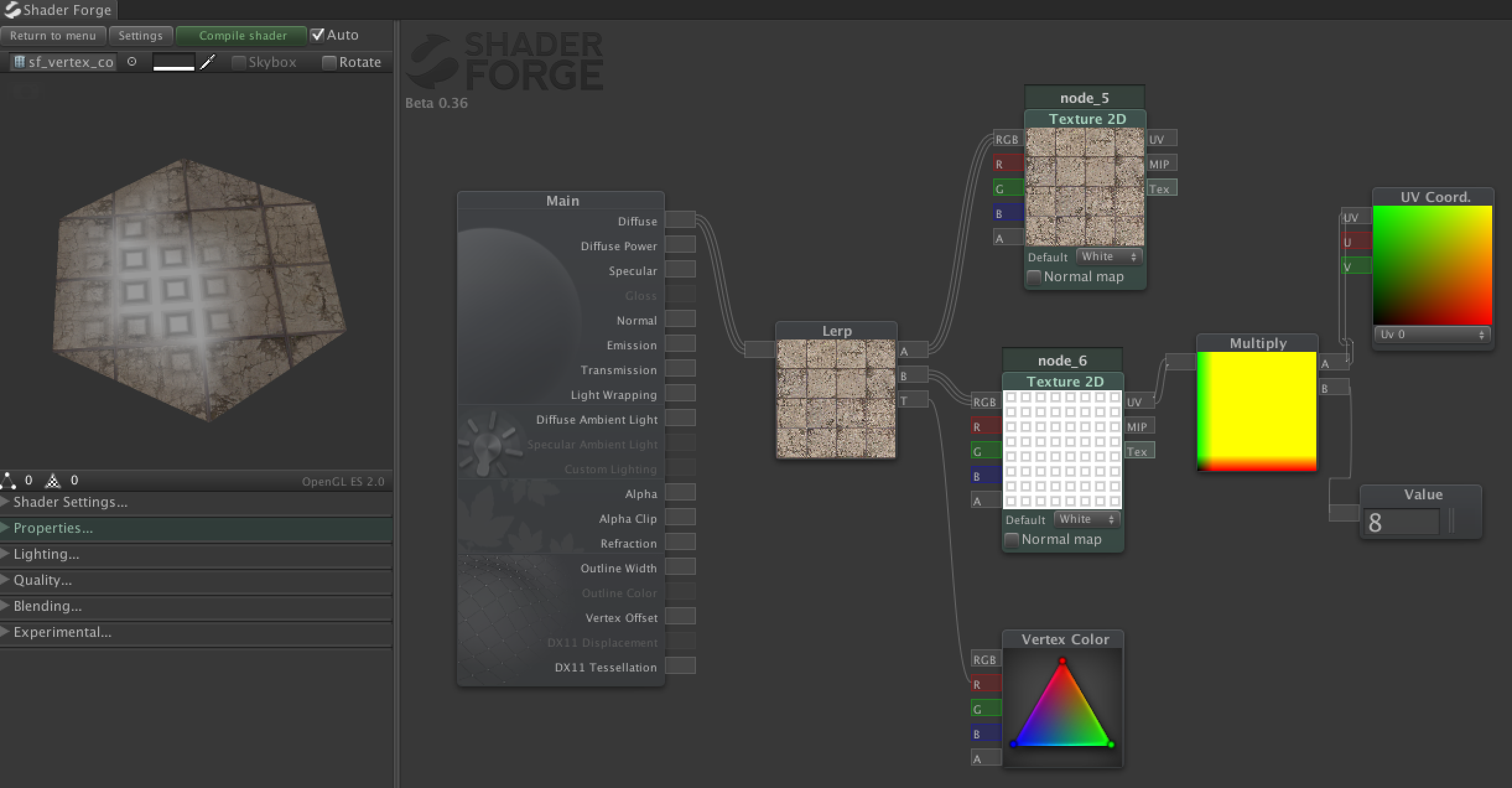Click Compile shader button

tap(242, 36)
